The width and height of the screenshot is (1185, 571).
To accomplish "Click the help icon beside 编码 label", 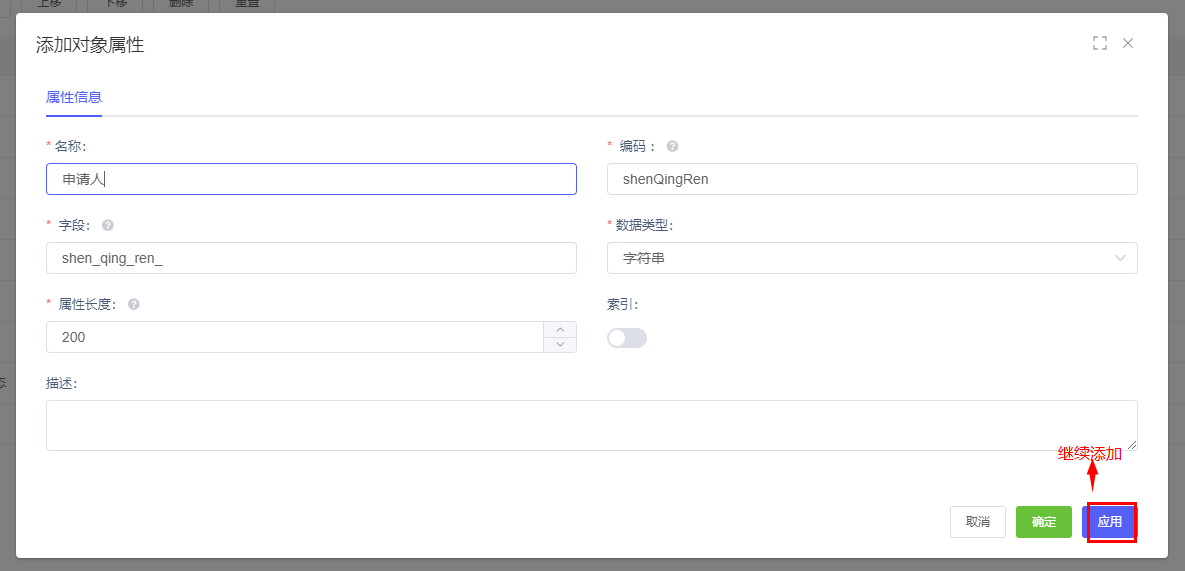I will (x=672, y=146).
